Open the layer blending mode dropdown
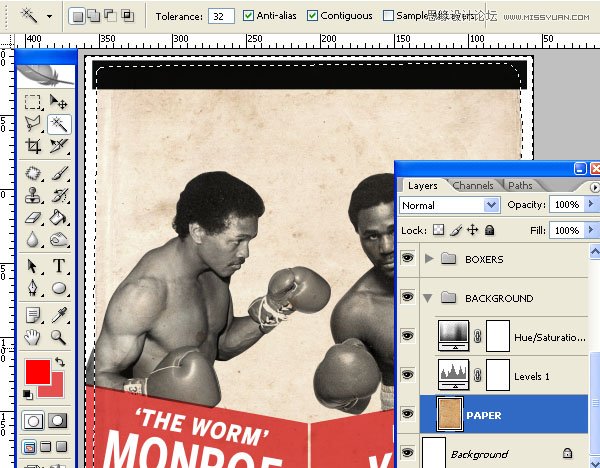 [449, 205]
